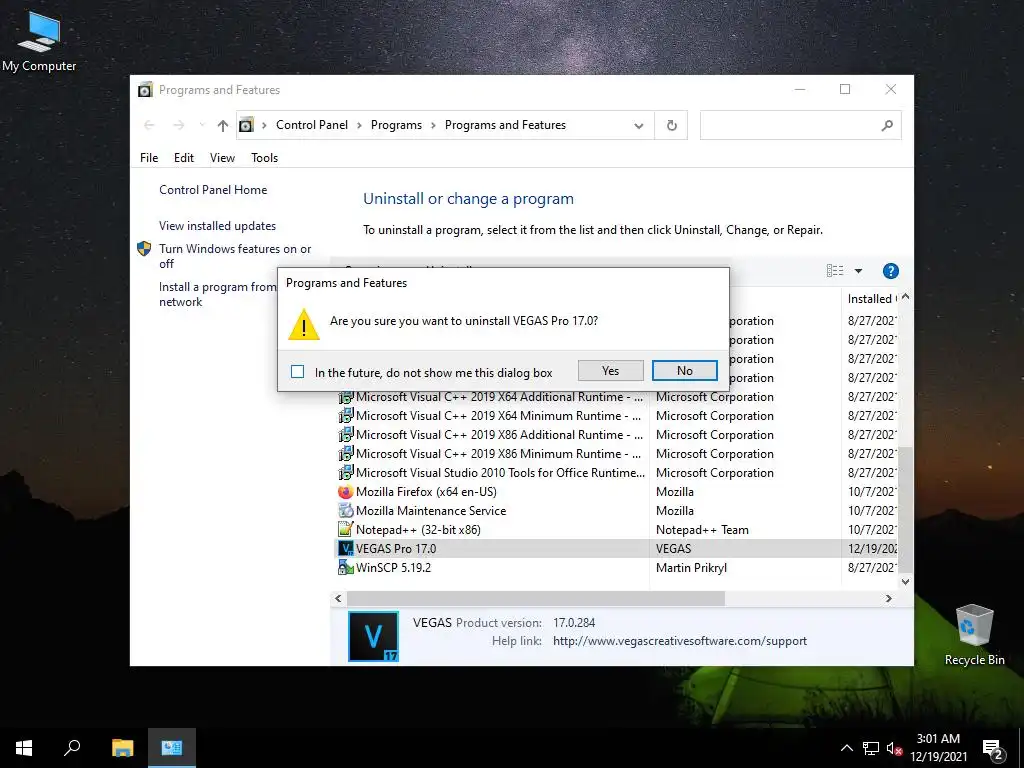Screen dimensions: 1024x768
Task: Open Recycle Bin desktop icon
Action: point(974,635)
